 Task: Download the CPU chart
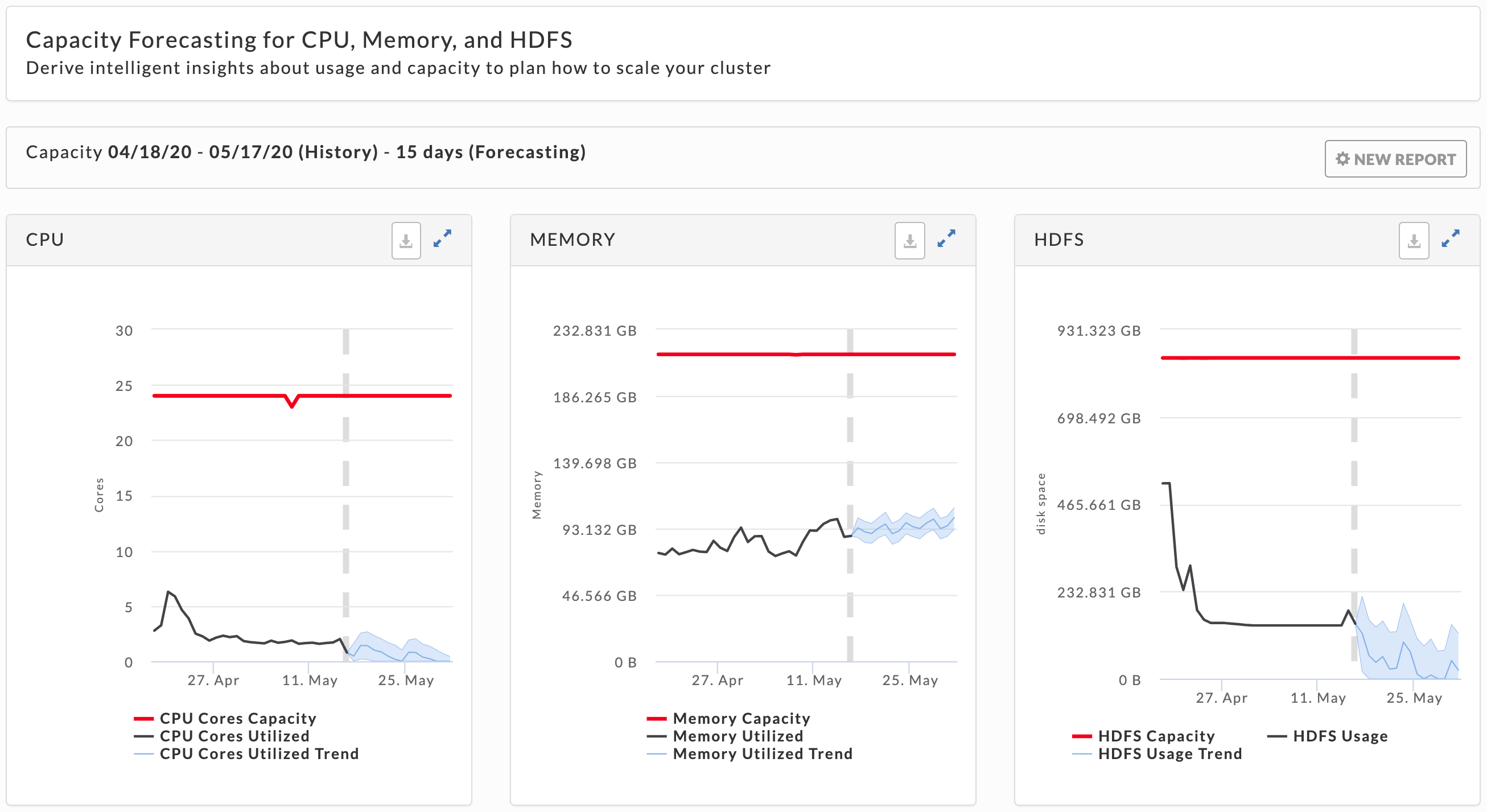tap(406, 240)
